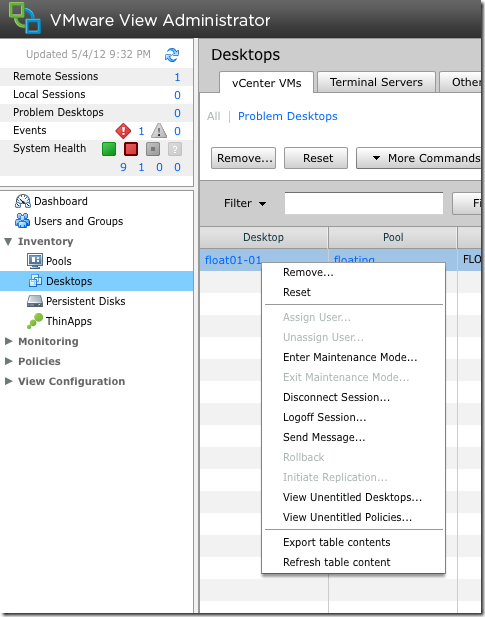Image resolution: width=485 pixels, height=617 pixels.
Task: Select Logoff Session from context menu
Action: click(x=325, y=417)
